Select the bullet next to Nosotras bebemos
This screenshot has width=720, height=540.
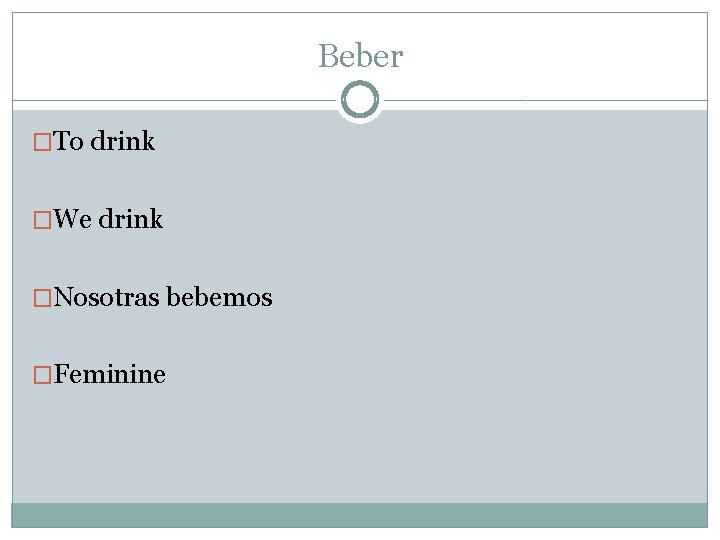42,298
